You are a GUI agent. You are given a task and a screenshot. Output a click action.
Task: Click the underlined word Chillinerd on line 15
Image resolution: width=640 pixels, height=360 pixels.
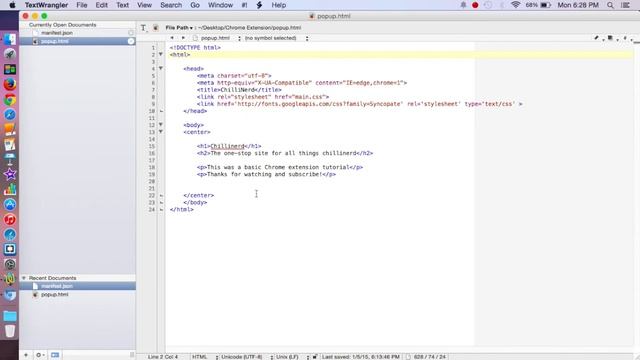227,146
